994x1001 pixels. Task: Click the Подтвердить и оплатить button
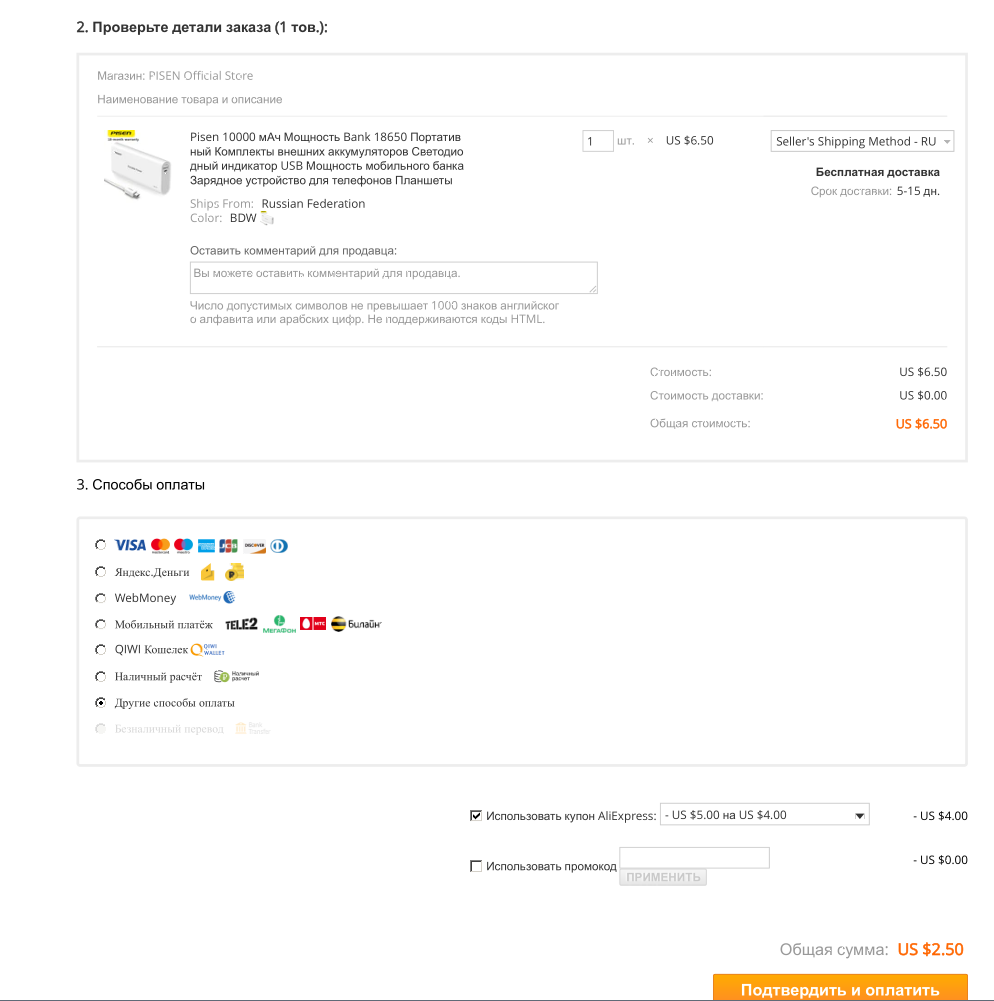point(840,988)
